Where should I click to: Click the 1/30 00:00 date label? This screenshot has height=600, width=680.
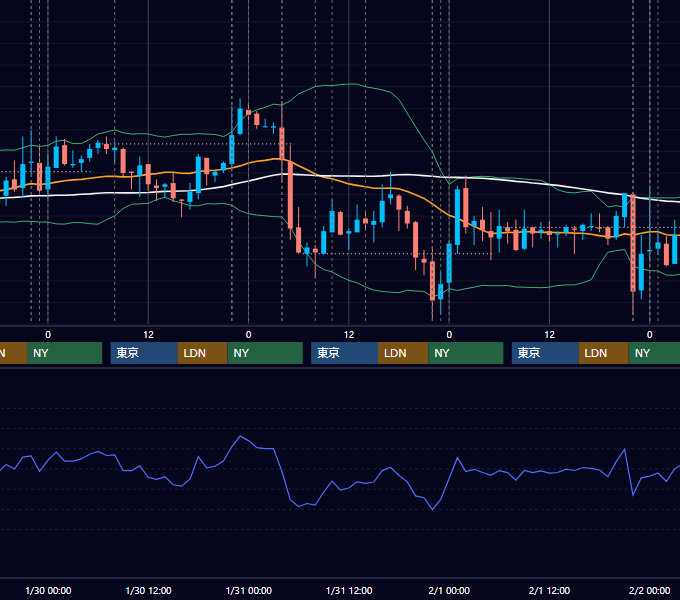48,590
